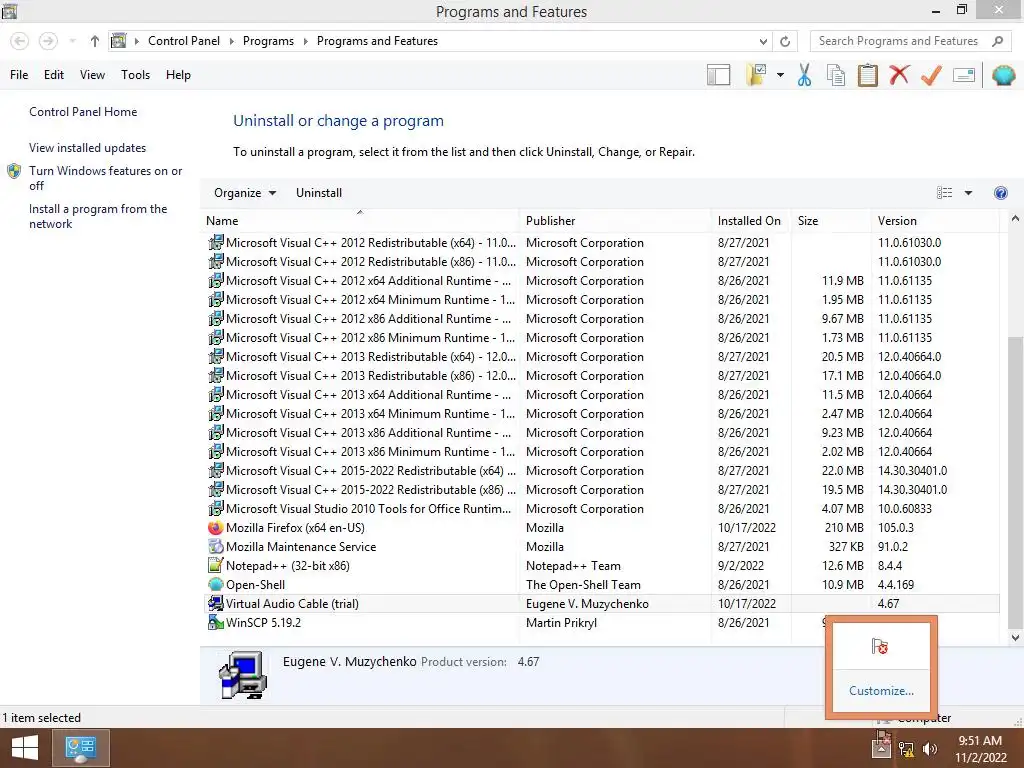Click the Copy icon in the toolbar

click(835, 75)
